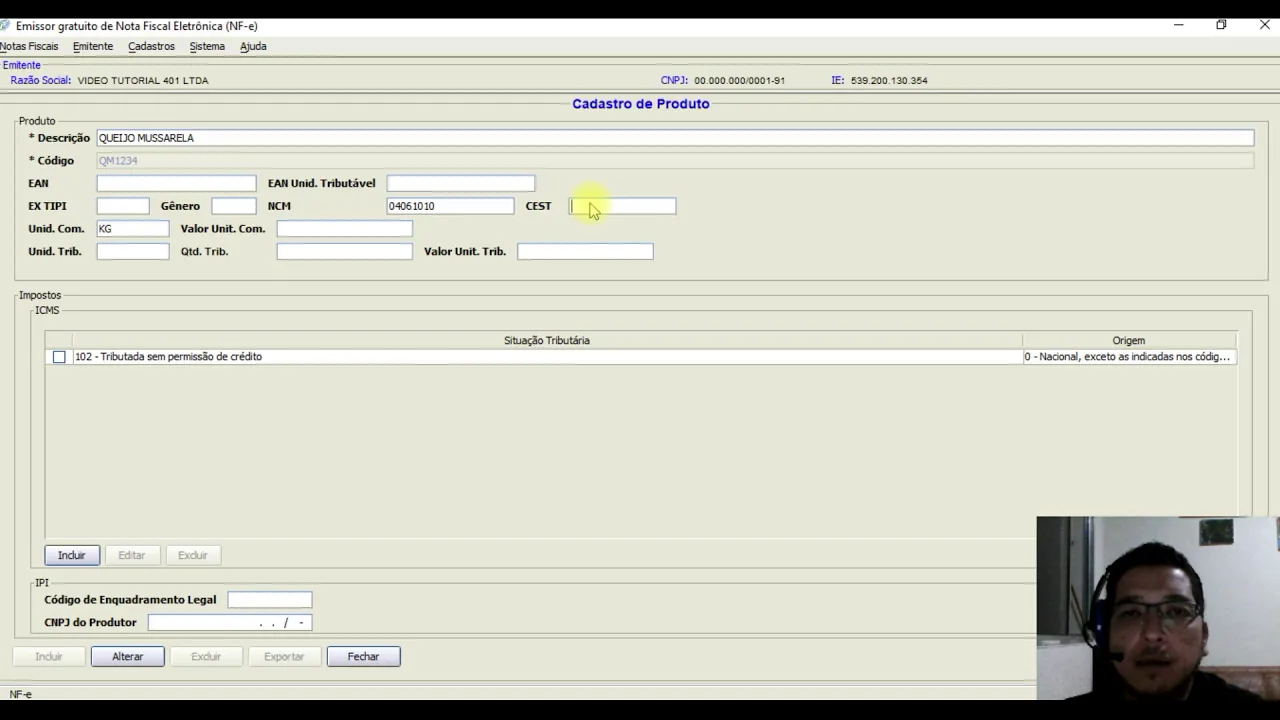
Task: Click the CEST input field
Action: tap(623, 206)
